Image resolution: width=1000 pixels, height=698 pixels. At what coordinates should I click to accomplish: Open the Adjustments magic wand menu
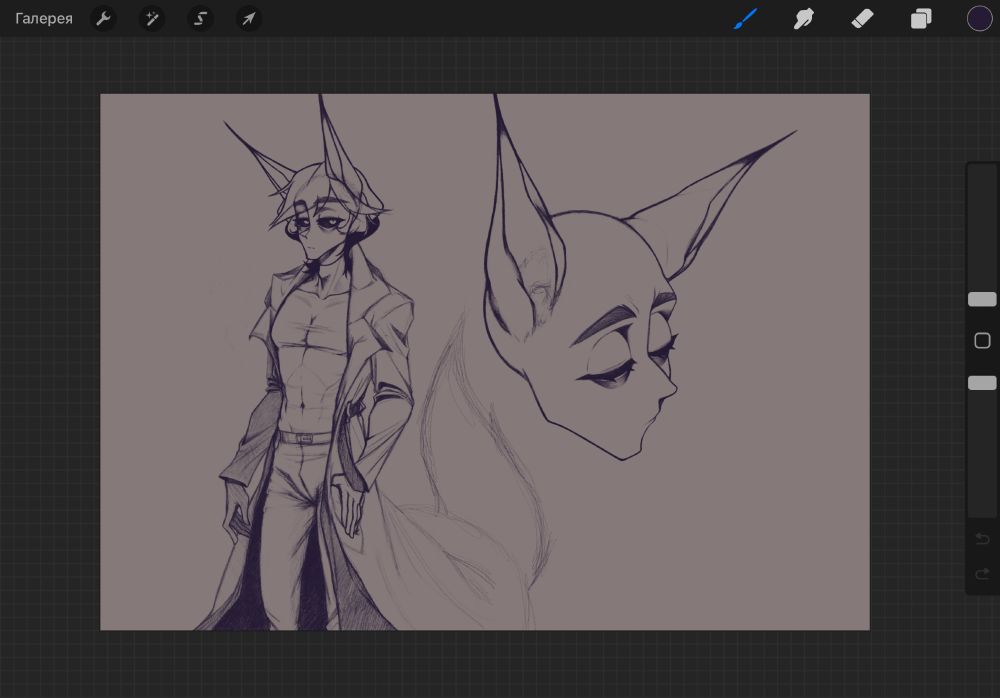(152, 19)
